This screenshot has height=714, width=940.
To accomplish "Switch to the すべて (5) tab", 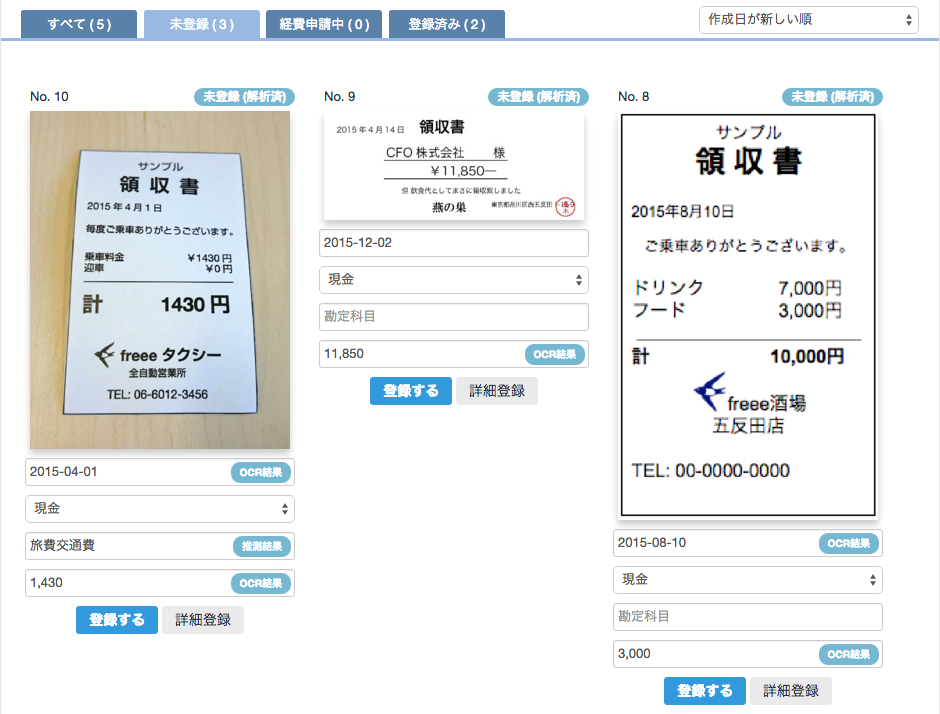I will tap(79, 24).
